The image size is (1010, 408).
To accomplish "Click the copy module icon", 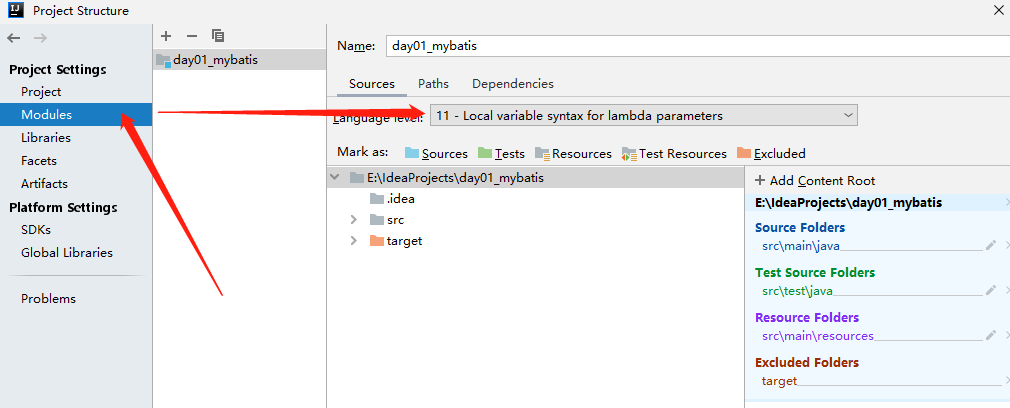I will point(218,36).
